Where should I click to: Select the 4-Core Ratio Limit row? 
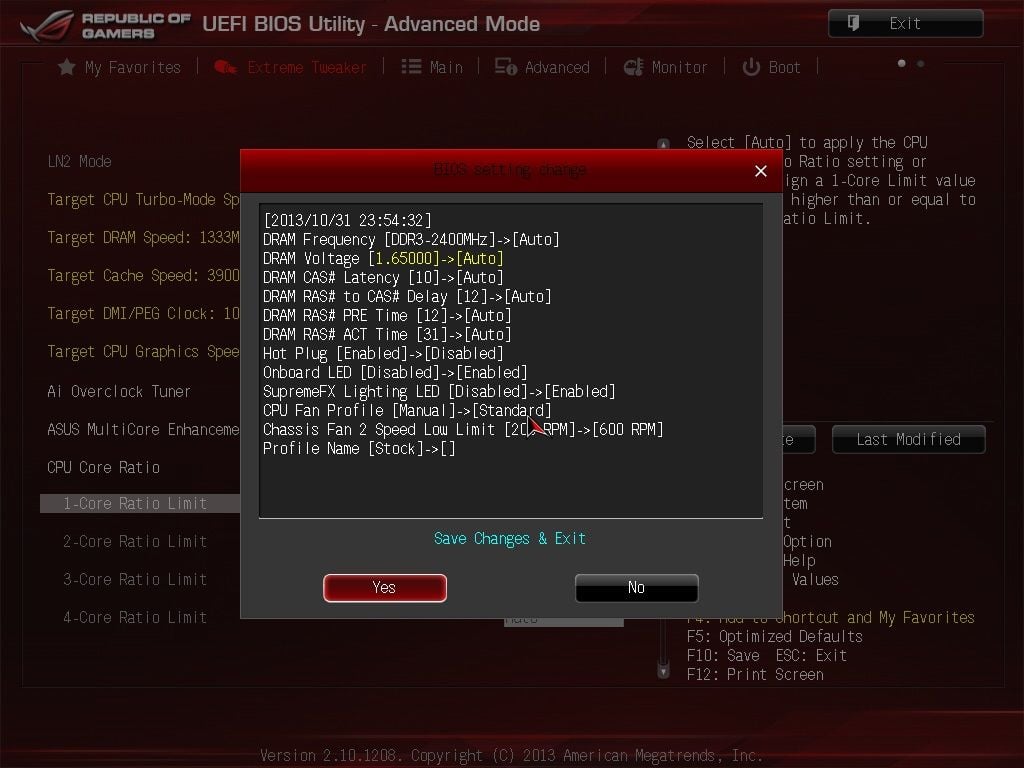135,617
